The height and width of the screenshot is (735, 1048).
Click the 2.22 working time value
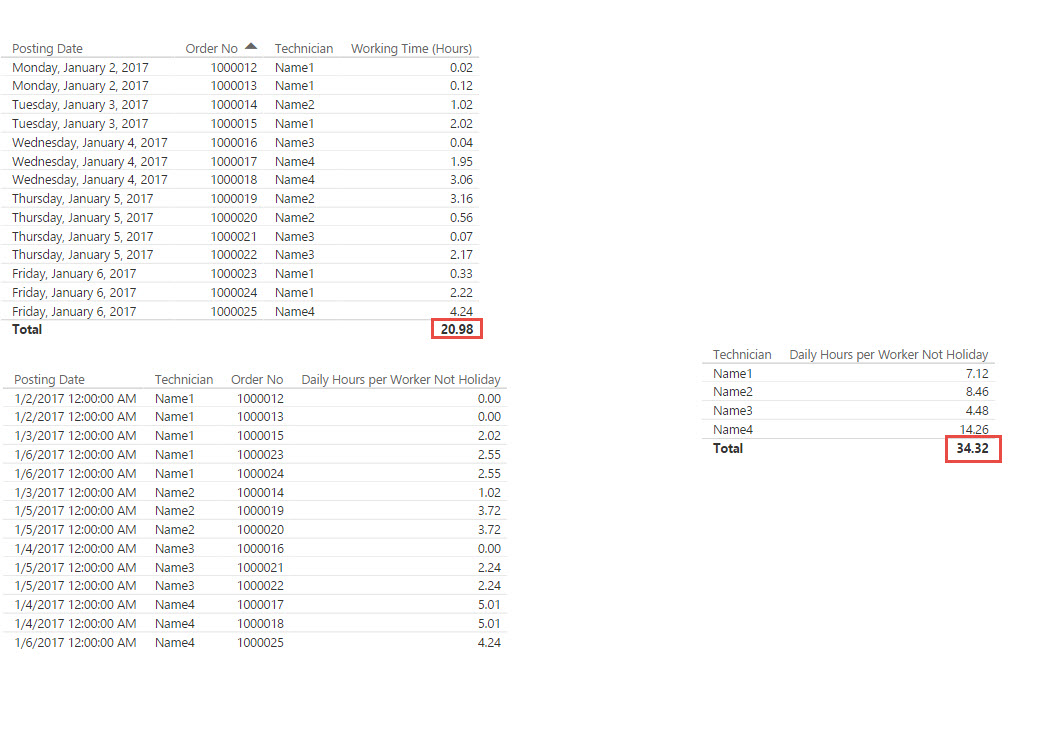461,293
